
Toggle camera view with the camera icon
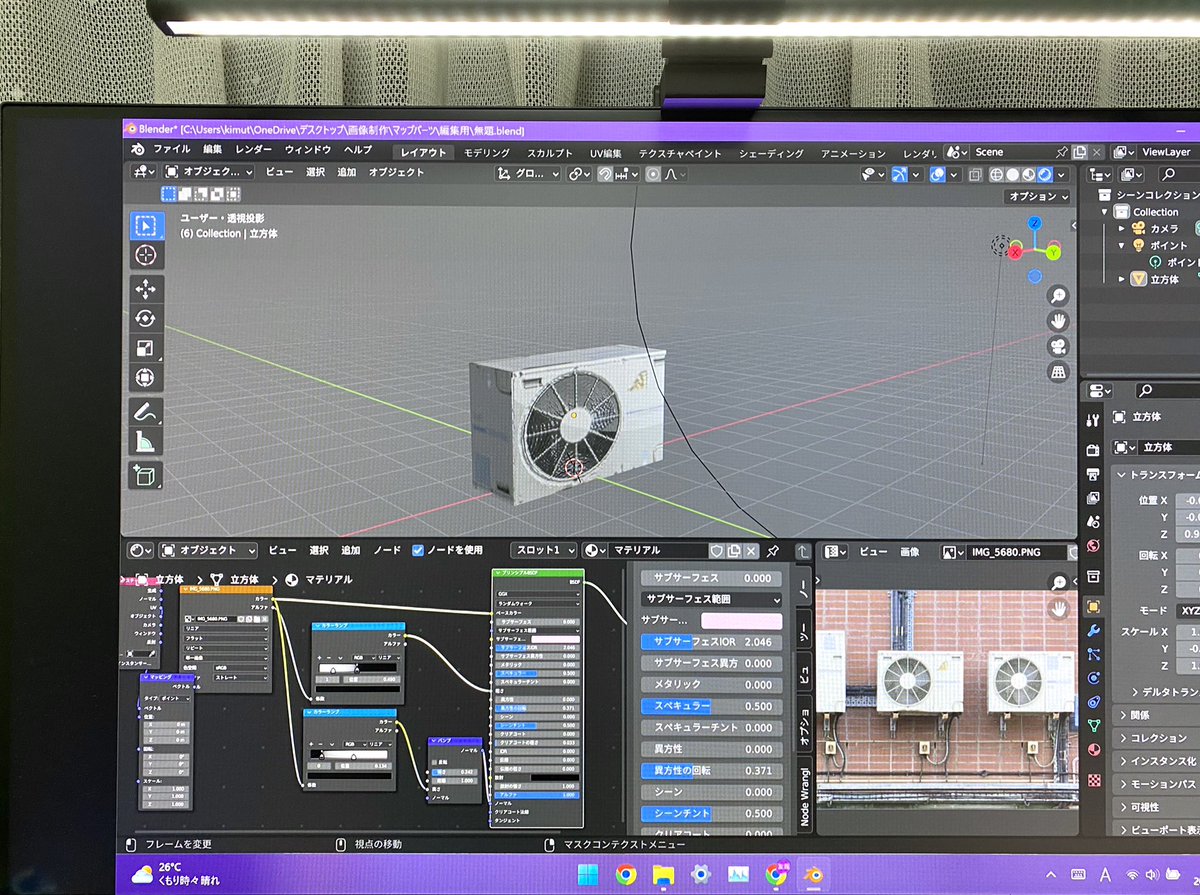1058,347
